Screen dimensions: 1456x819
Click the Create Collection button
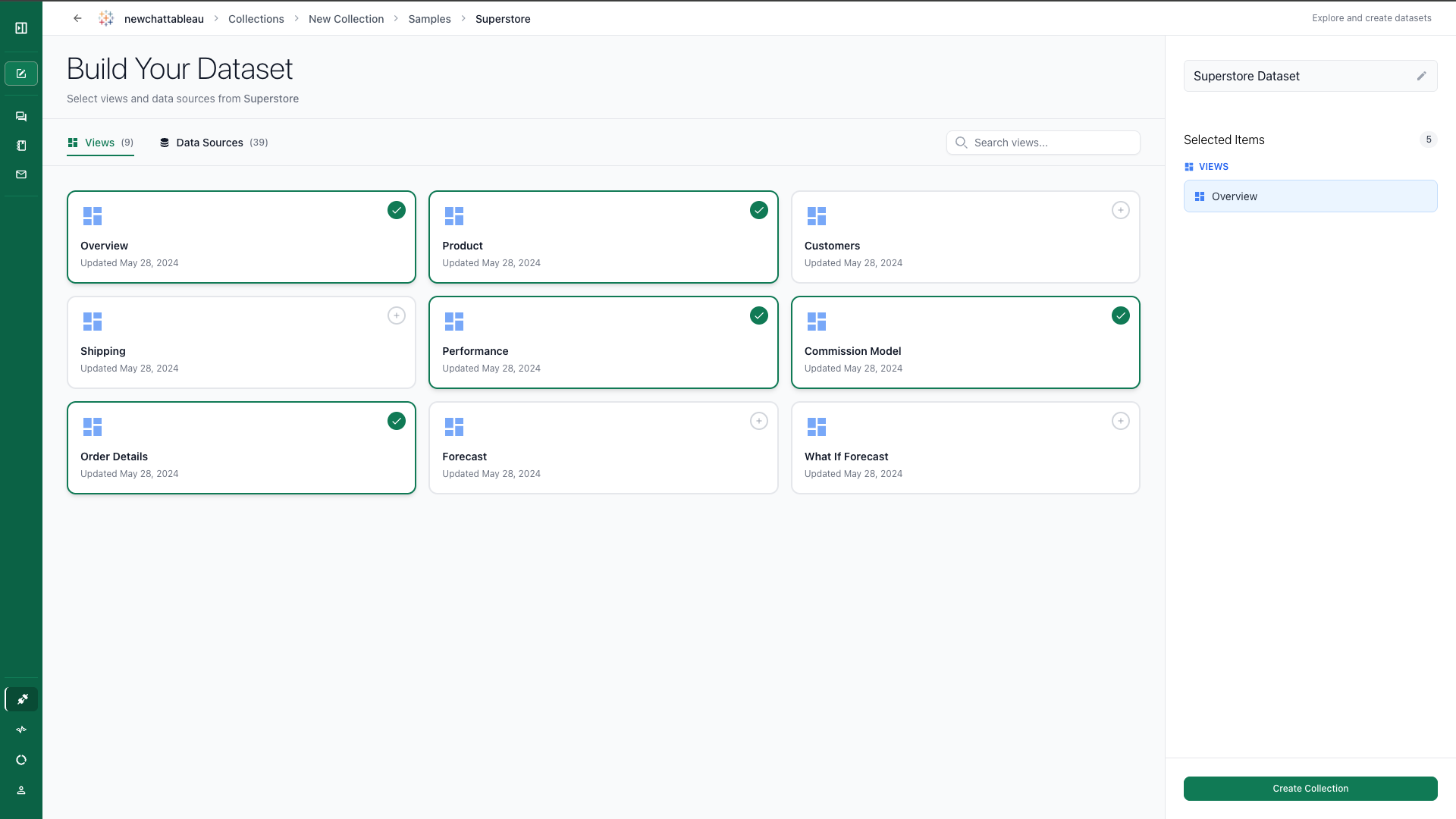1310,788
